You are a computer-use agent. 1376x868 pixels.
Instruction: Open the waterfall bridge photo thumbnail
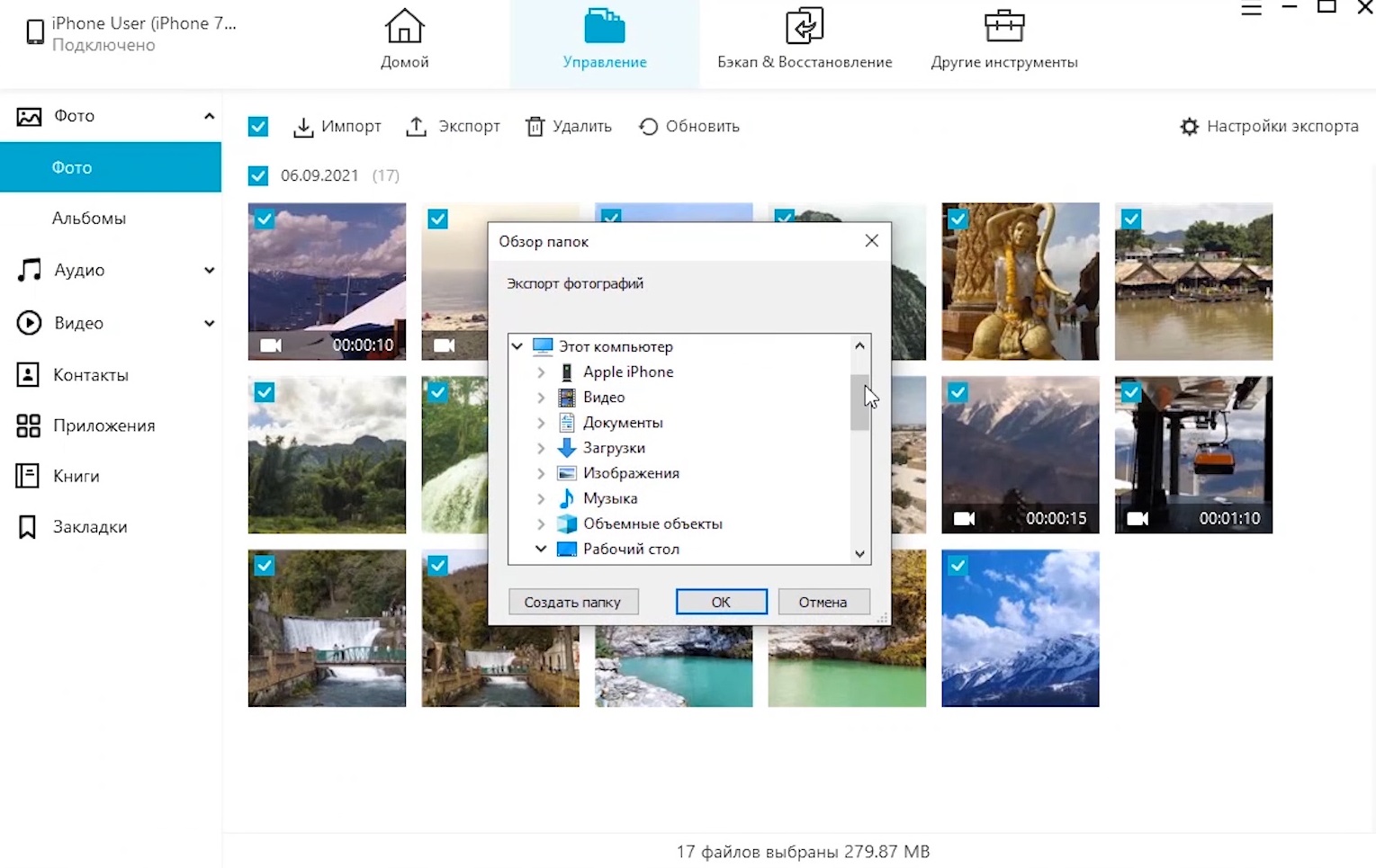click(327, 628)
